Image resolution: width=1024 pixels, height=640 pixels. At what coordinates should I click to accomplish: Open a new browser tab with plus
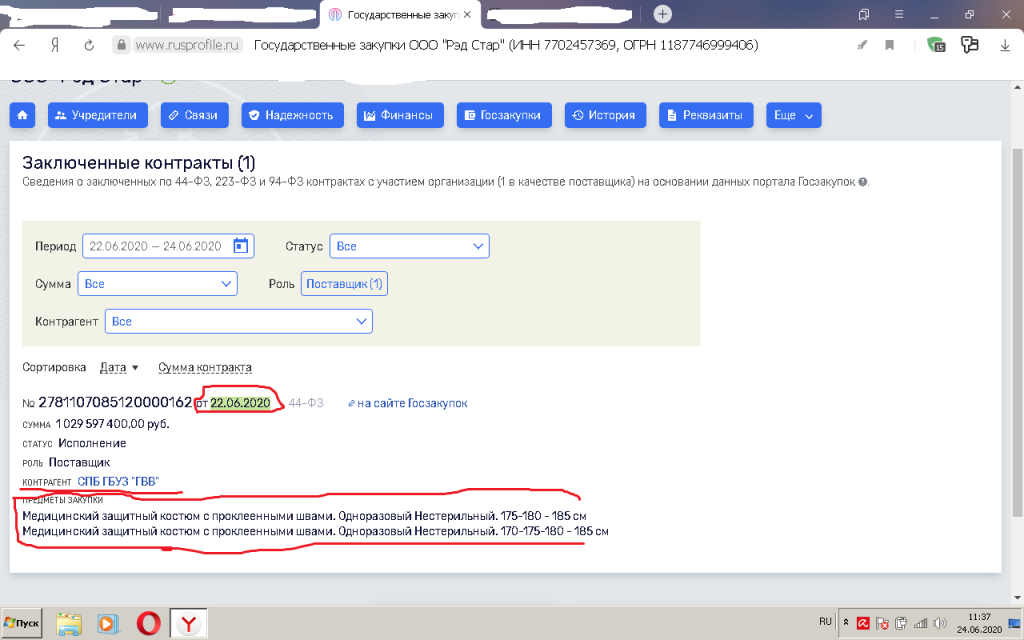pos(662,14)
